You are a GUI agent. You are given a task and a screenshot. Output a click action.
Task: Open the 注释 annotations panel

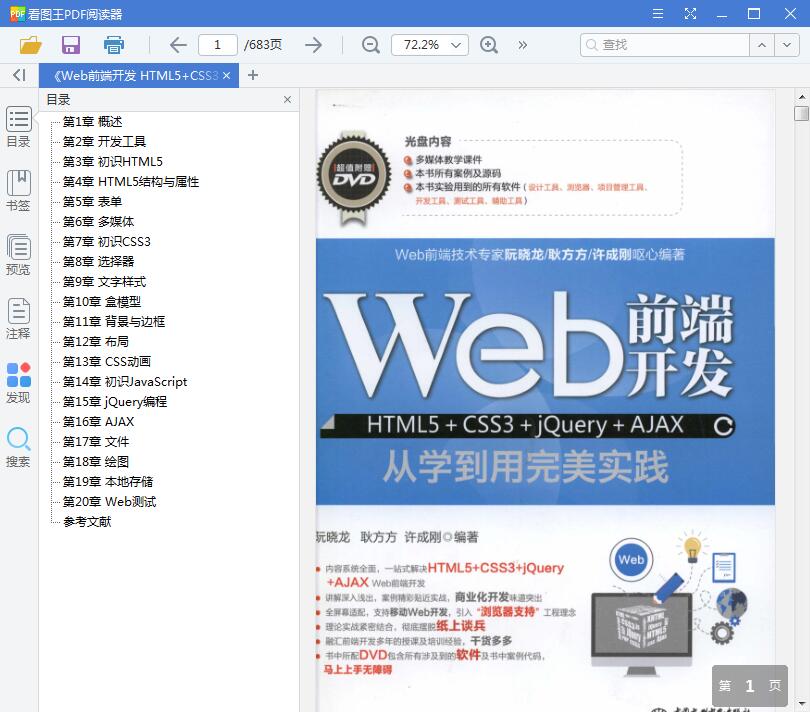click(18, 320)
